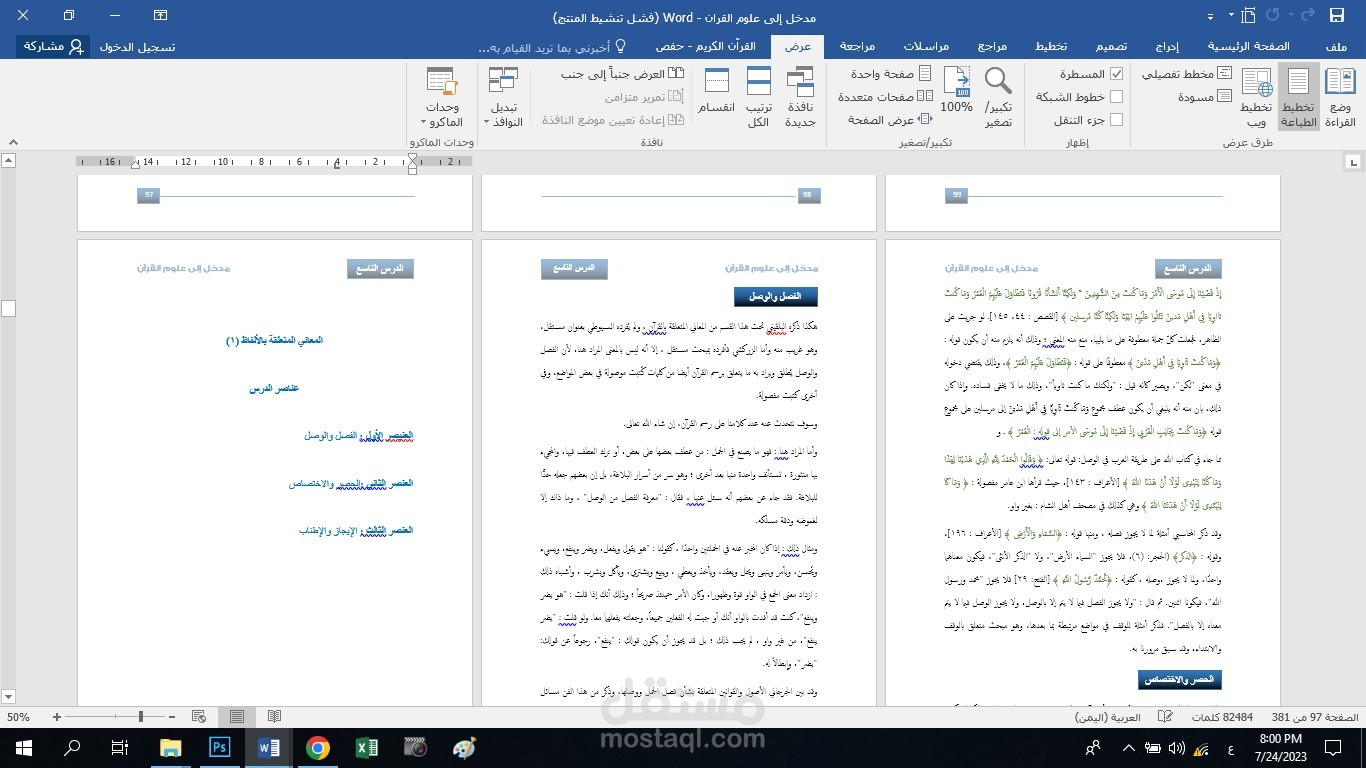Click Read Mode icon in status bar
This screenshot has width=1366, height=768.
coord(274,717)
